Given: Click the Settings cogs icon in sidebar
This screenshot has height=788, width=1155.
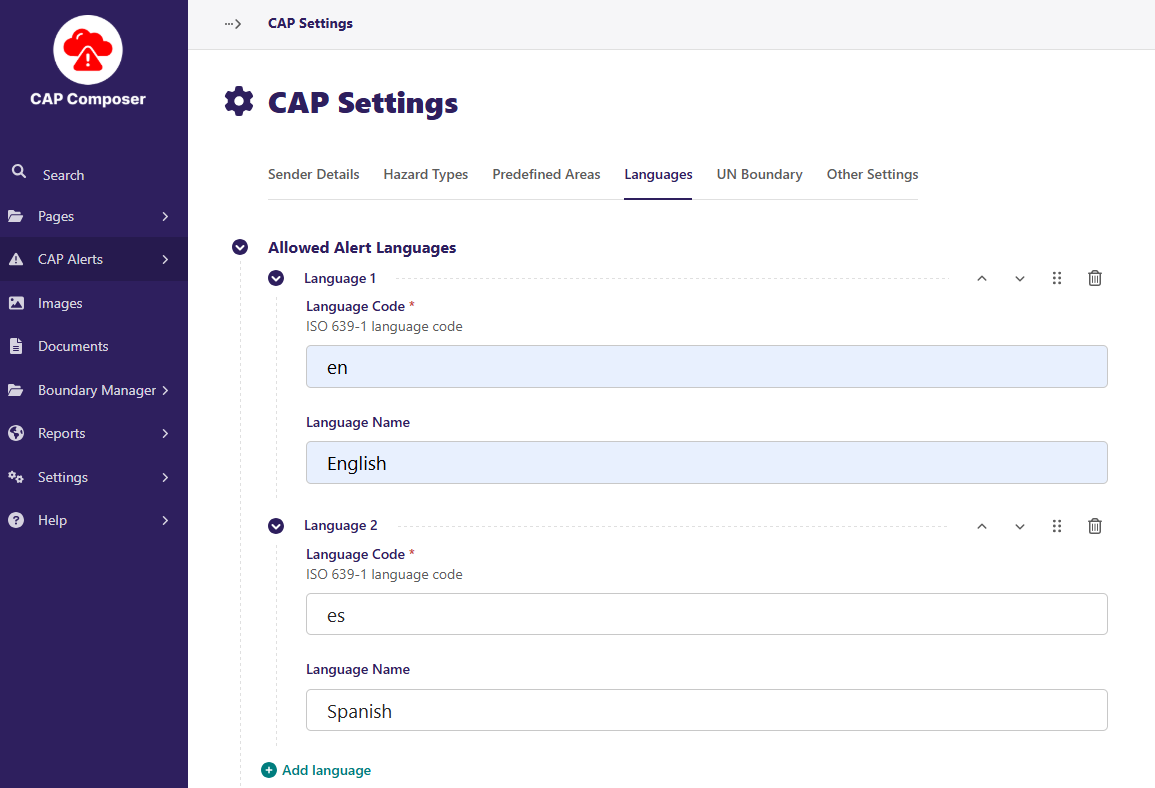Looking at the screenshot, I should [15, 476].
